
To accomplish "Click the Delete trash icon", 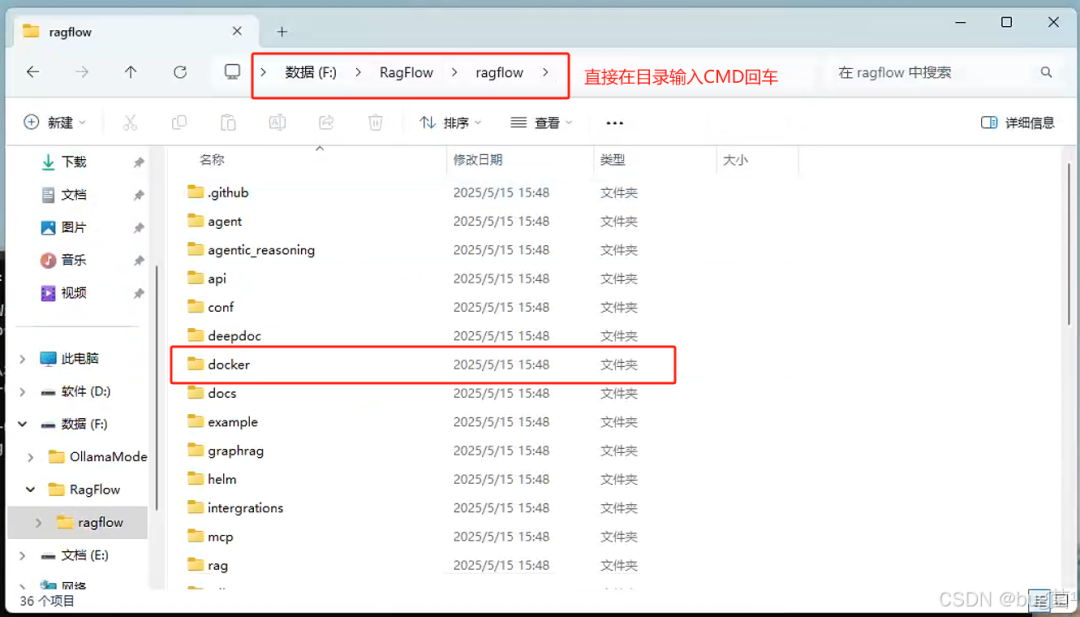I will (375, 123).
